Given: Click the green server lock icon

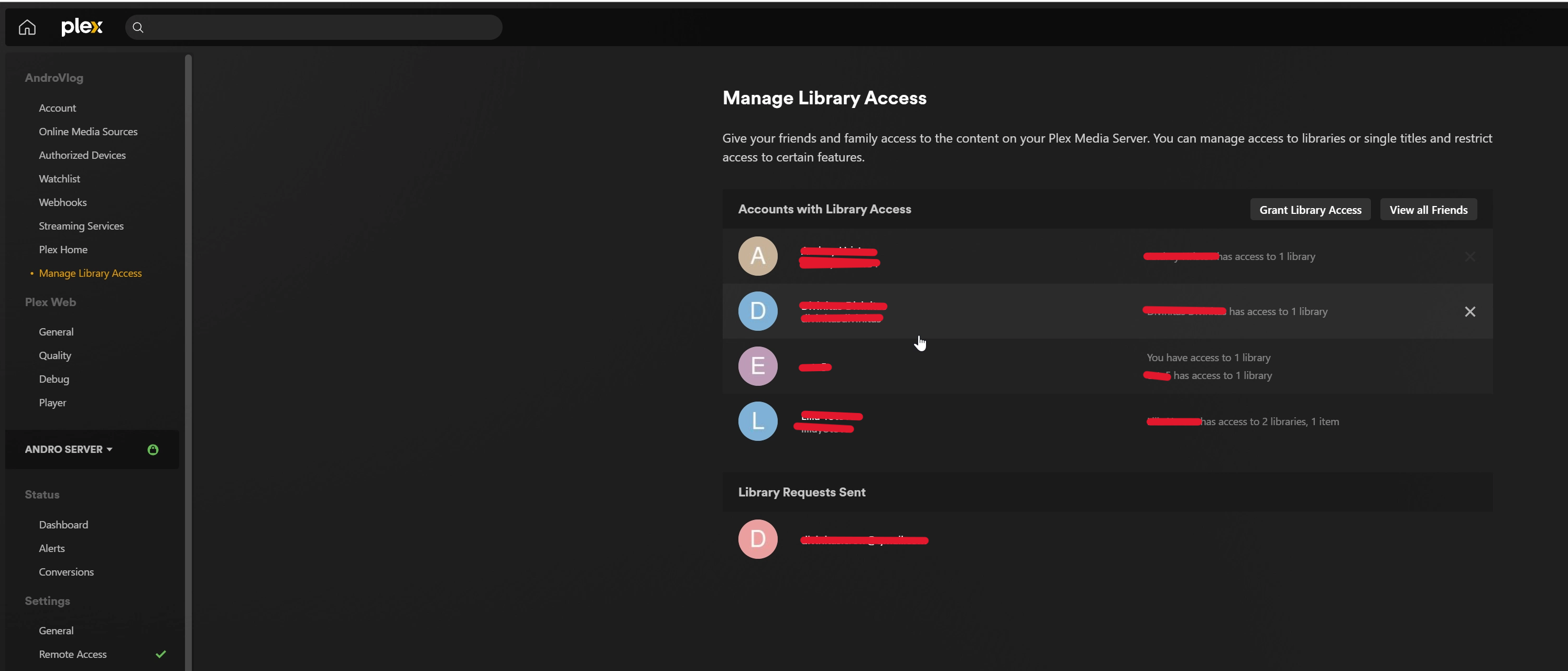Looking at the screenshot, I should pyautogui.click(x=153, y=449).
